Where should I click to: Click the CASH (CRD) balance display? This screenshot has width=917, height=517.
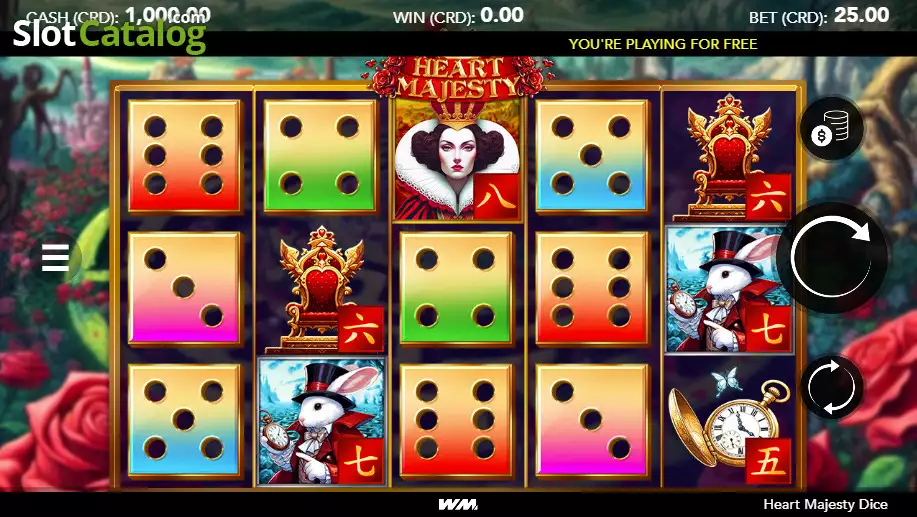point(119,15)
